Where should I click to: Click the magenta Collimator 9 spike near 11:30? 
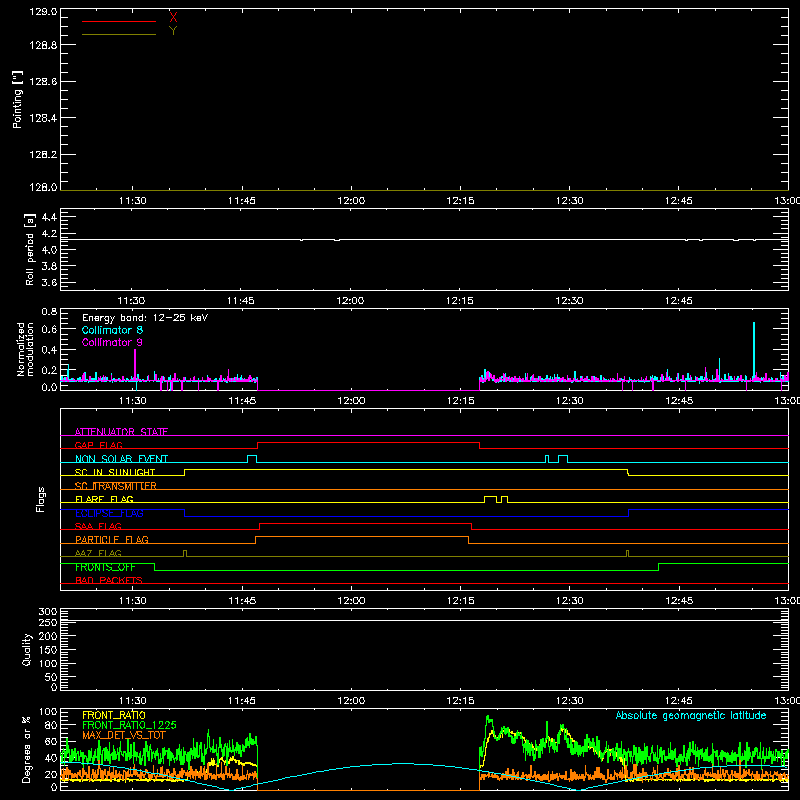point(135,364)
